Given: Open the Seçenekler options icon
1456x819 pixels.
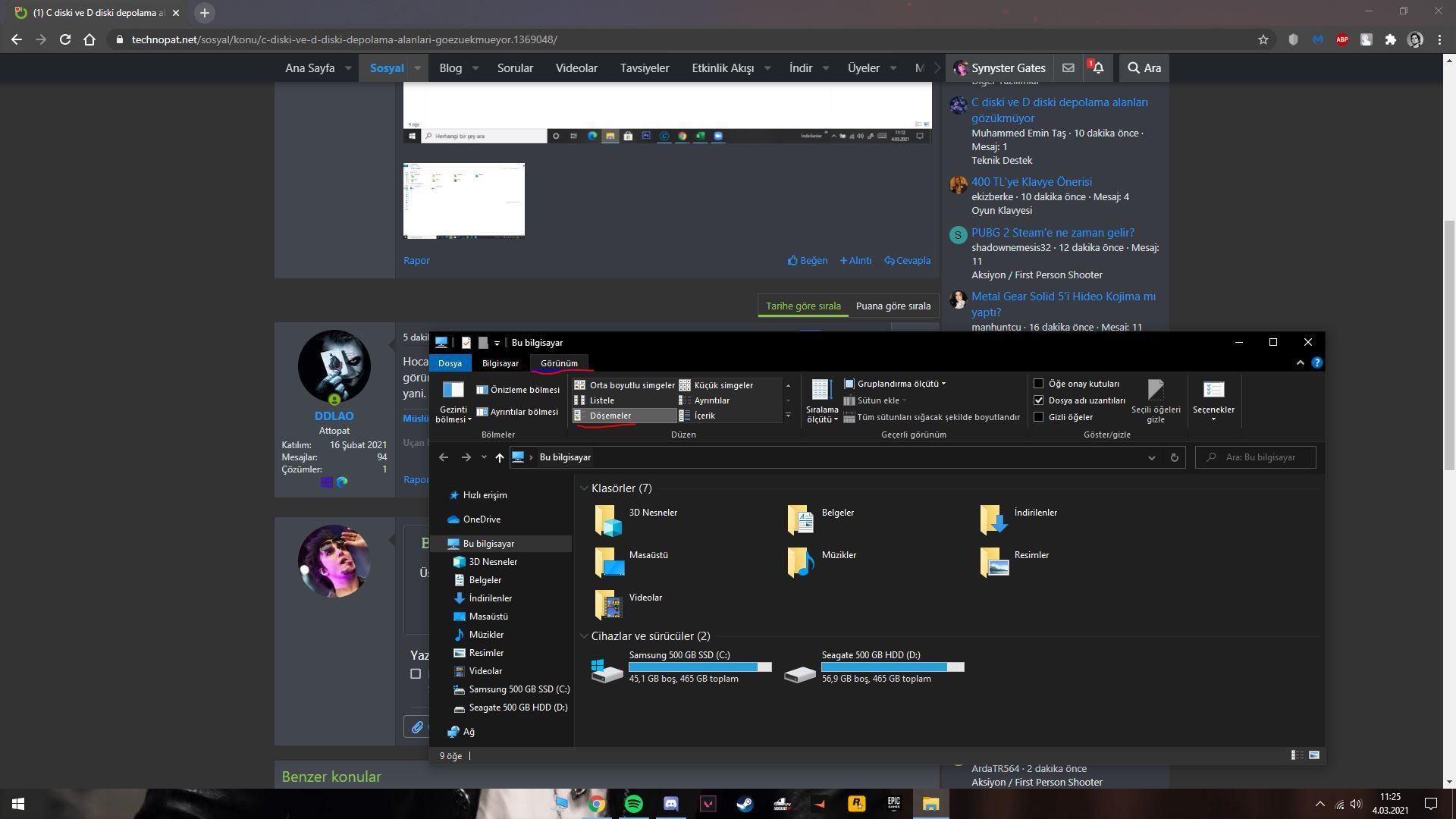Looking at the screenshot, I should (x=1213, y=391).
